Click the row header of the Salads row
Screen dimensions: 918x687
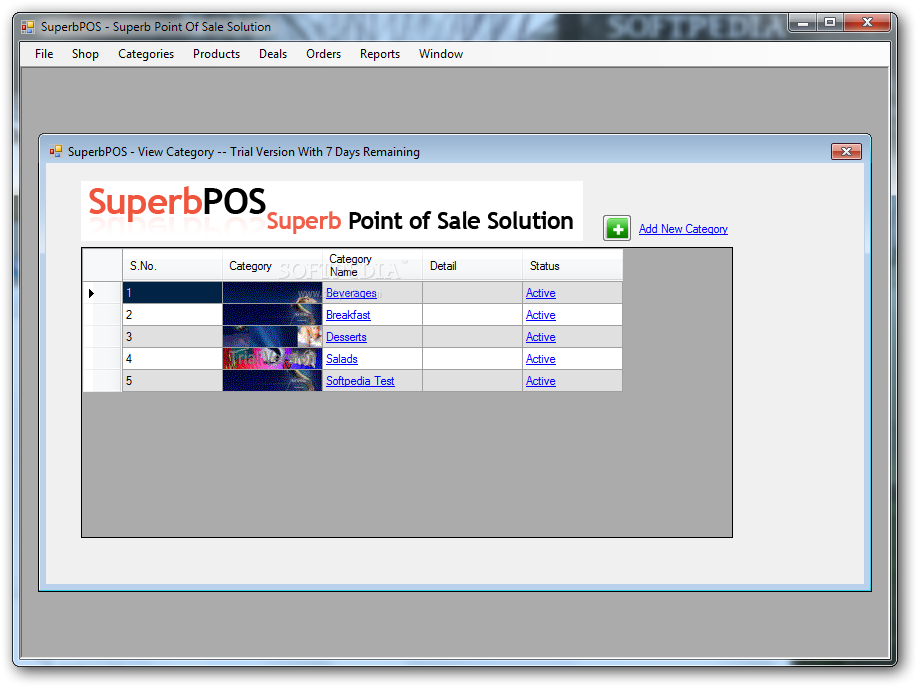(102, 359)
